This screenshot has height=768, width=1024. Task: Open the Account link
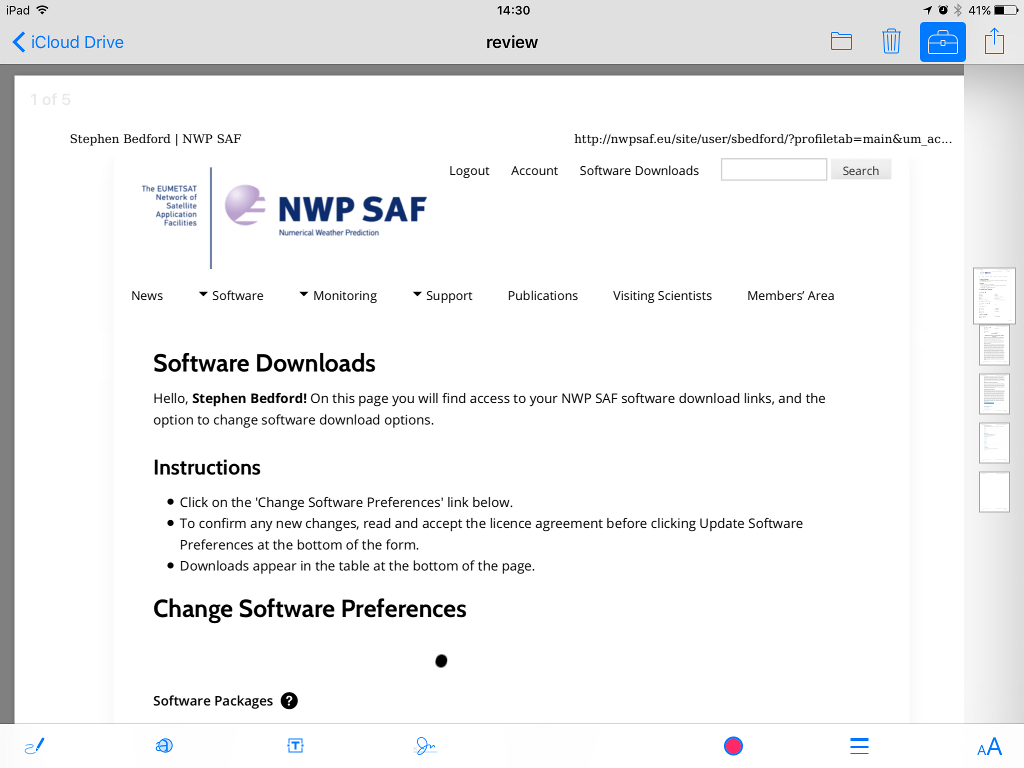point(534,170)
